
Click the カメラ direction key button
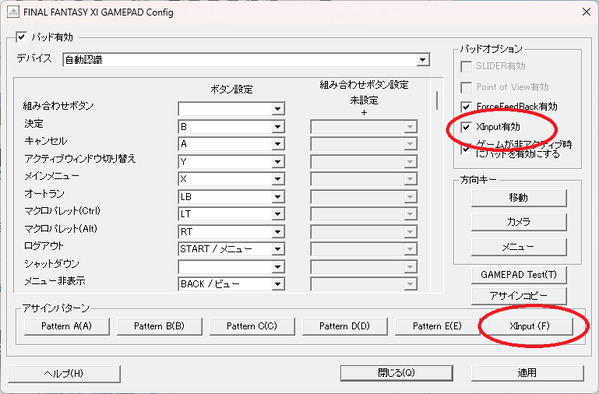518,222
